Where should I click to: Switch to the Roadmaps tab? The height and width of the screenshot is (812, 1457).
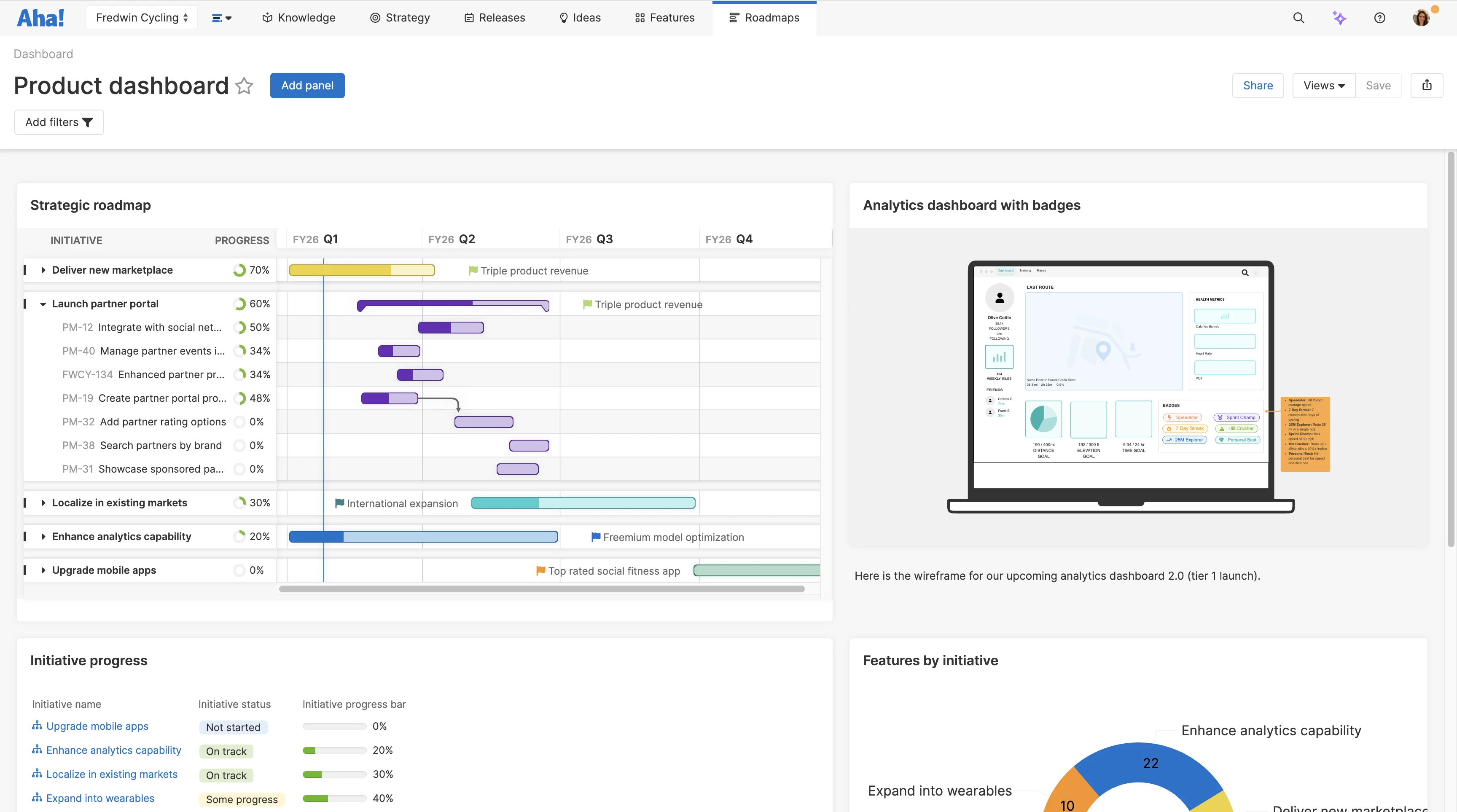point(764,18)
